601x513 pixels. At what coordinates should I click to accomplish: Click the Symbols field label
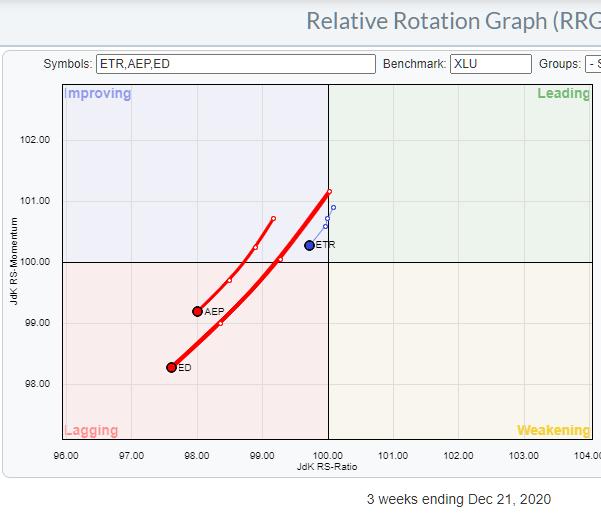tap(67, 64)
